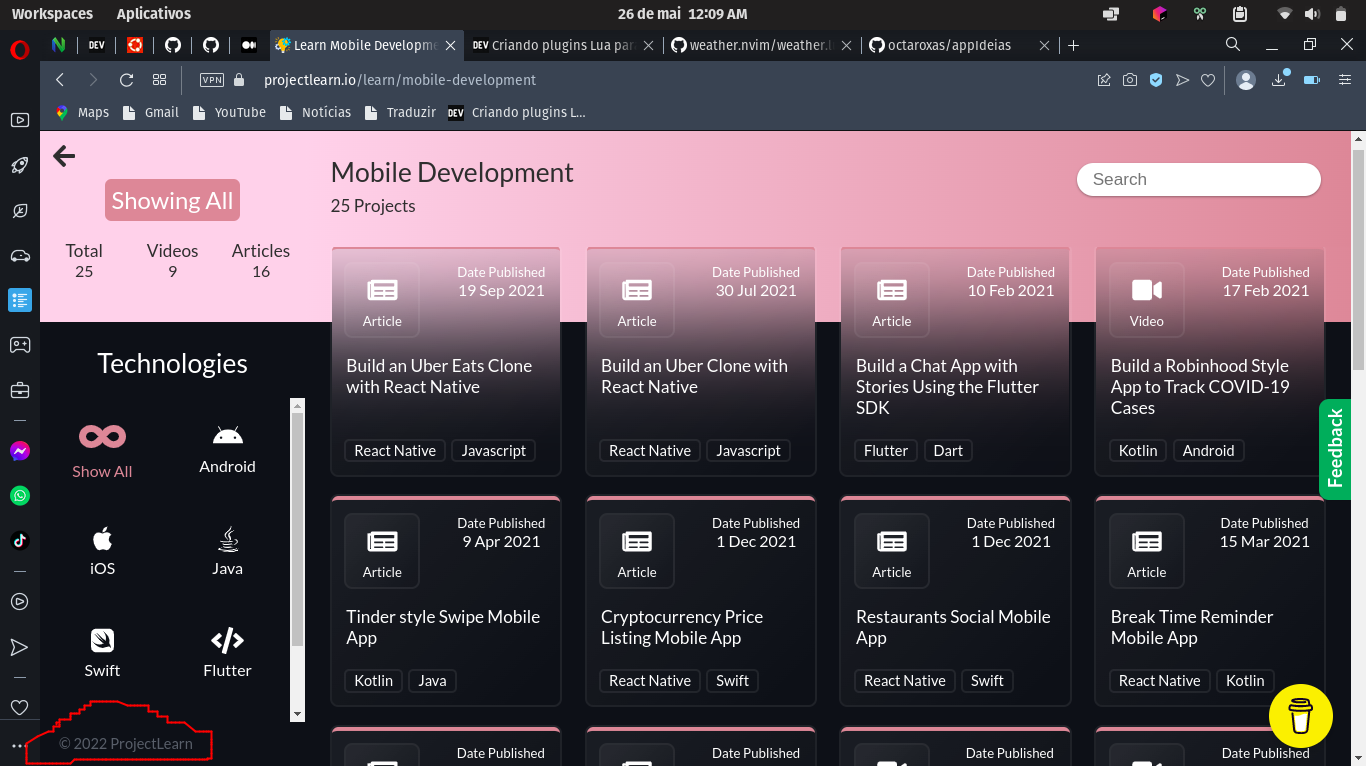
Task: Open TikTok from the sidebar
Action: pos(20,540)
